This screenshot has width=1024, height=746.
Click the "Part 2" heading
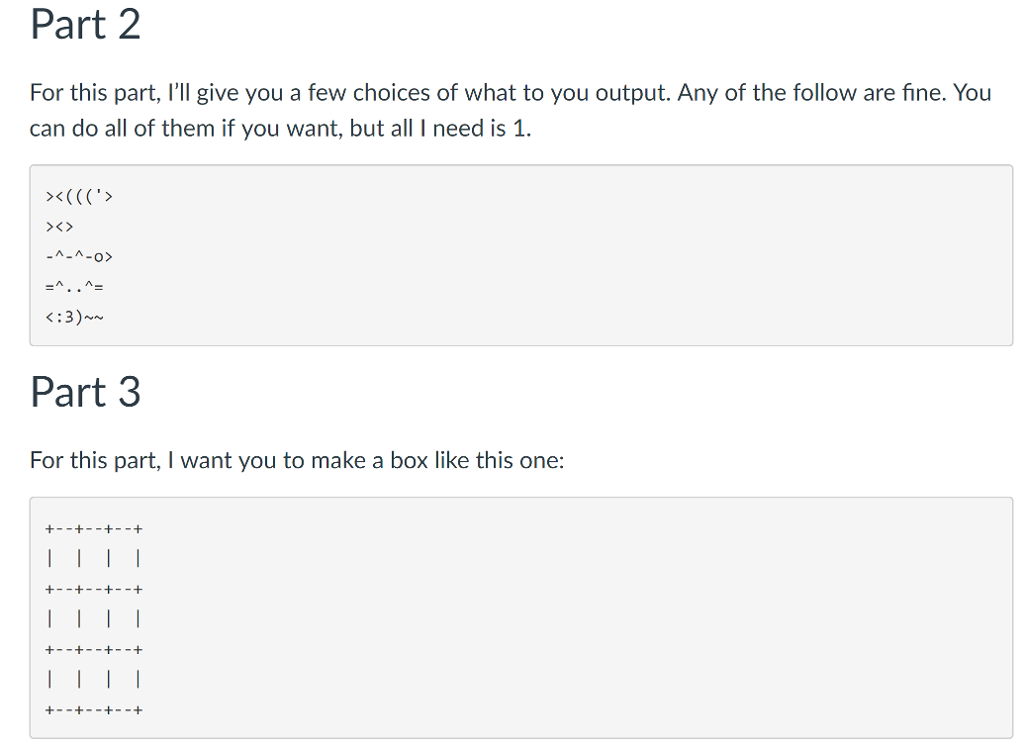click(85, 25)
